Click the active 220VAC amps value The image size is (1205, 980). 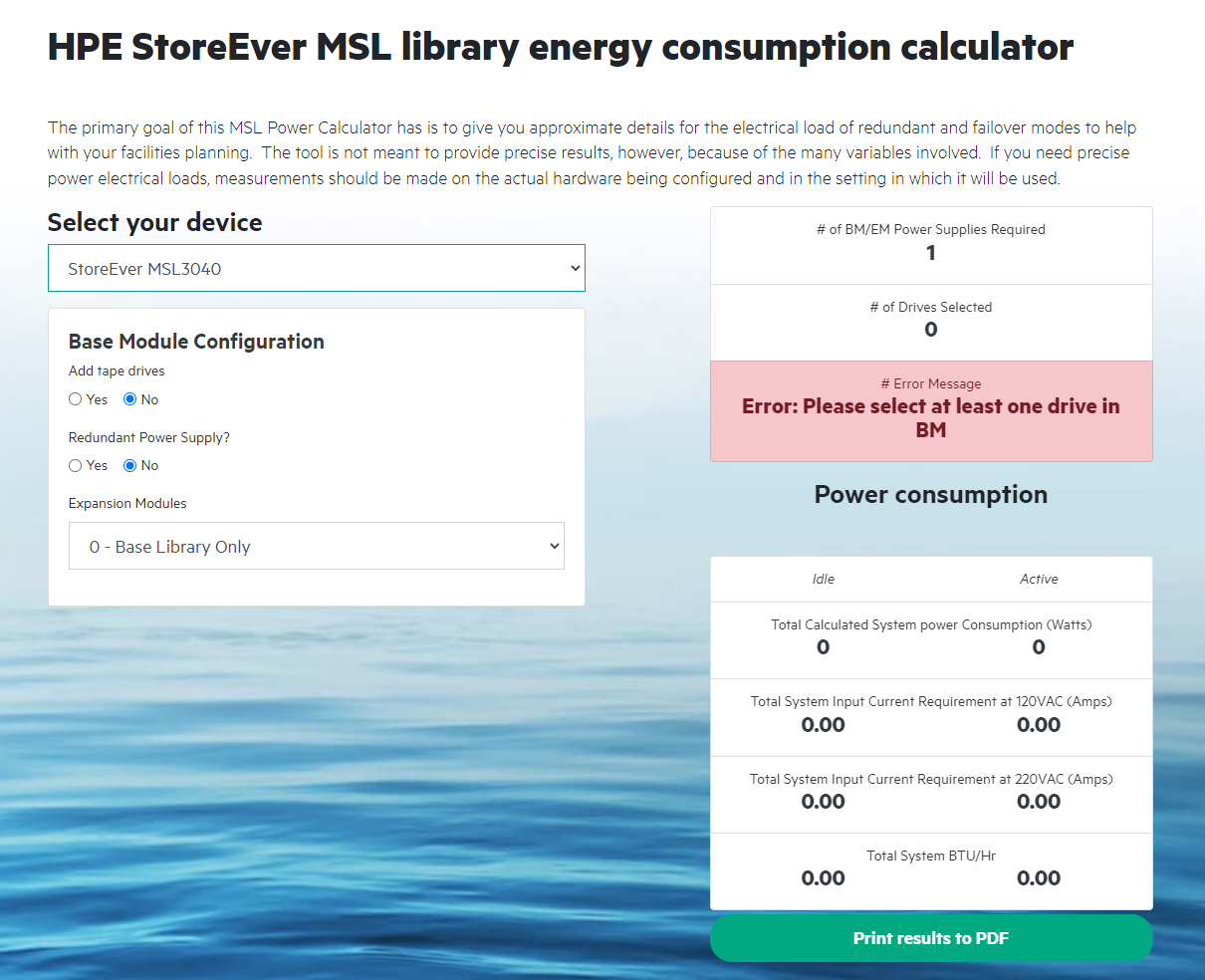[1039, 802]
